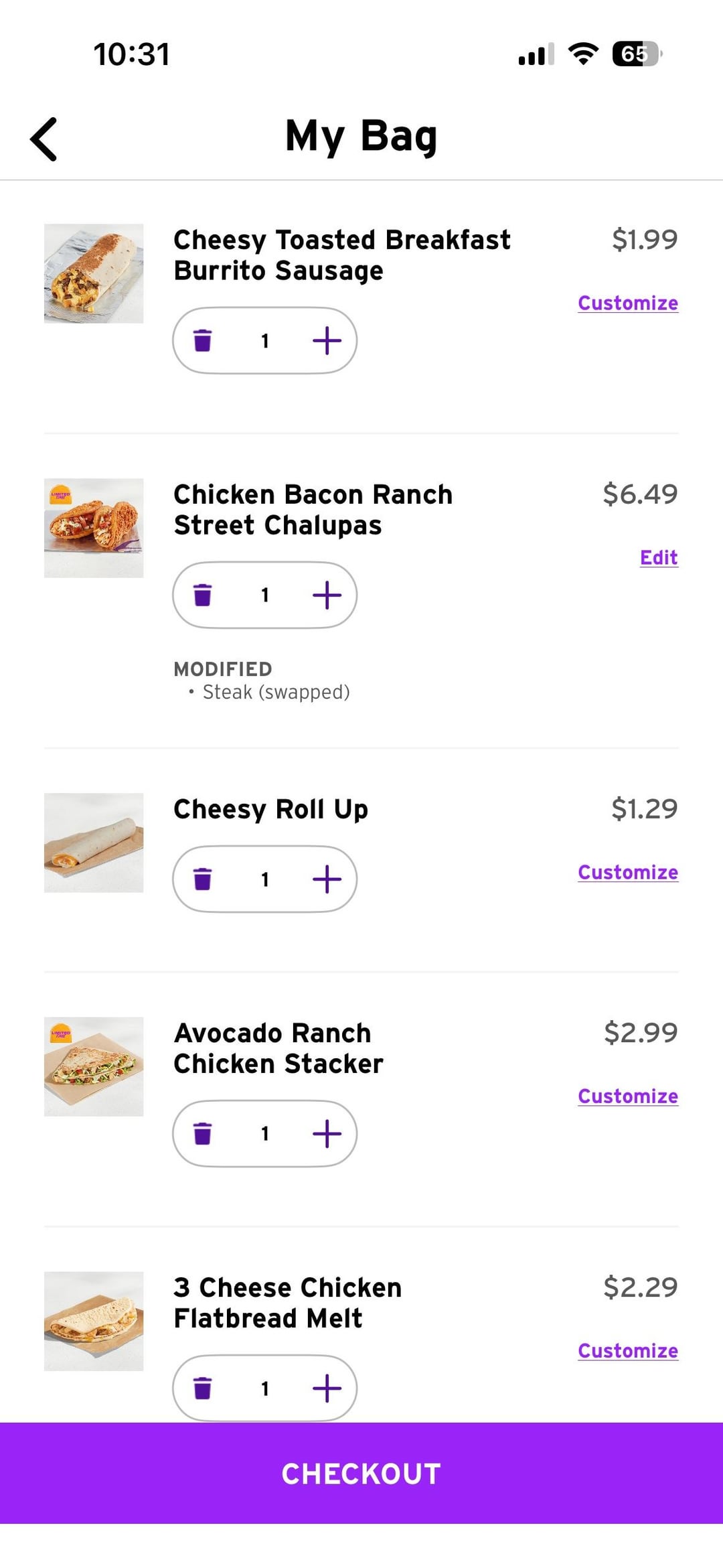
Task: Open the Avocado Ranch Chicken Stacker product image
Action: [94, 1066]
